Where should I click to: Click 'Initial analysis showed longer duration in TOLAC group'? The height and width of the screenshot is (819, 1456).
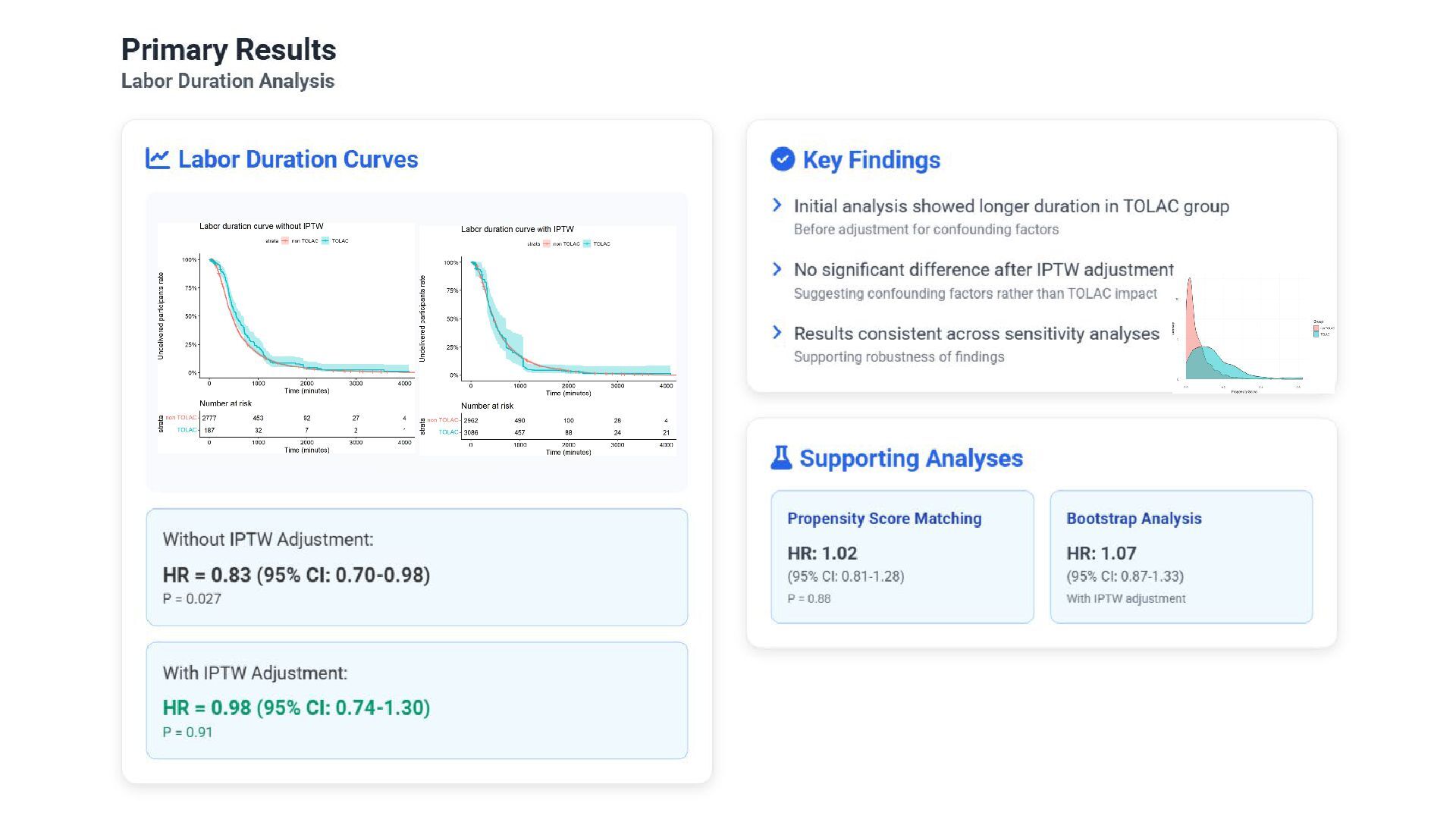click(1012, 206)
